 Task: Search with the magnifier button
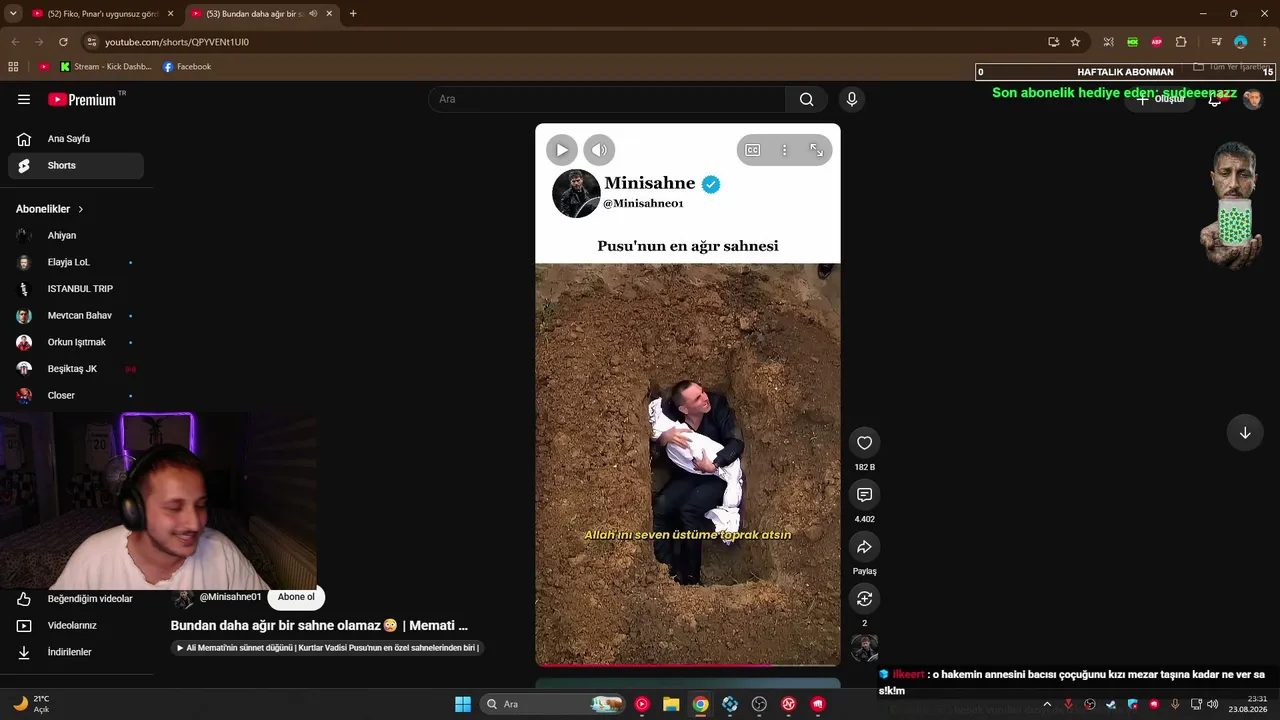pyautogui.click(x=806, y=99)
